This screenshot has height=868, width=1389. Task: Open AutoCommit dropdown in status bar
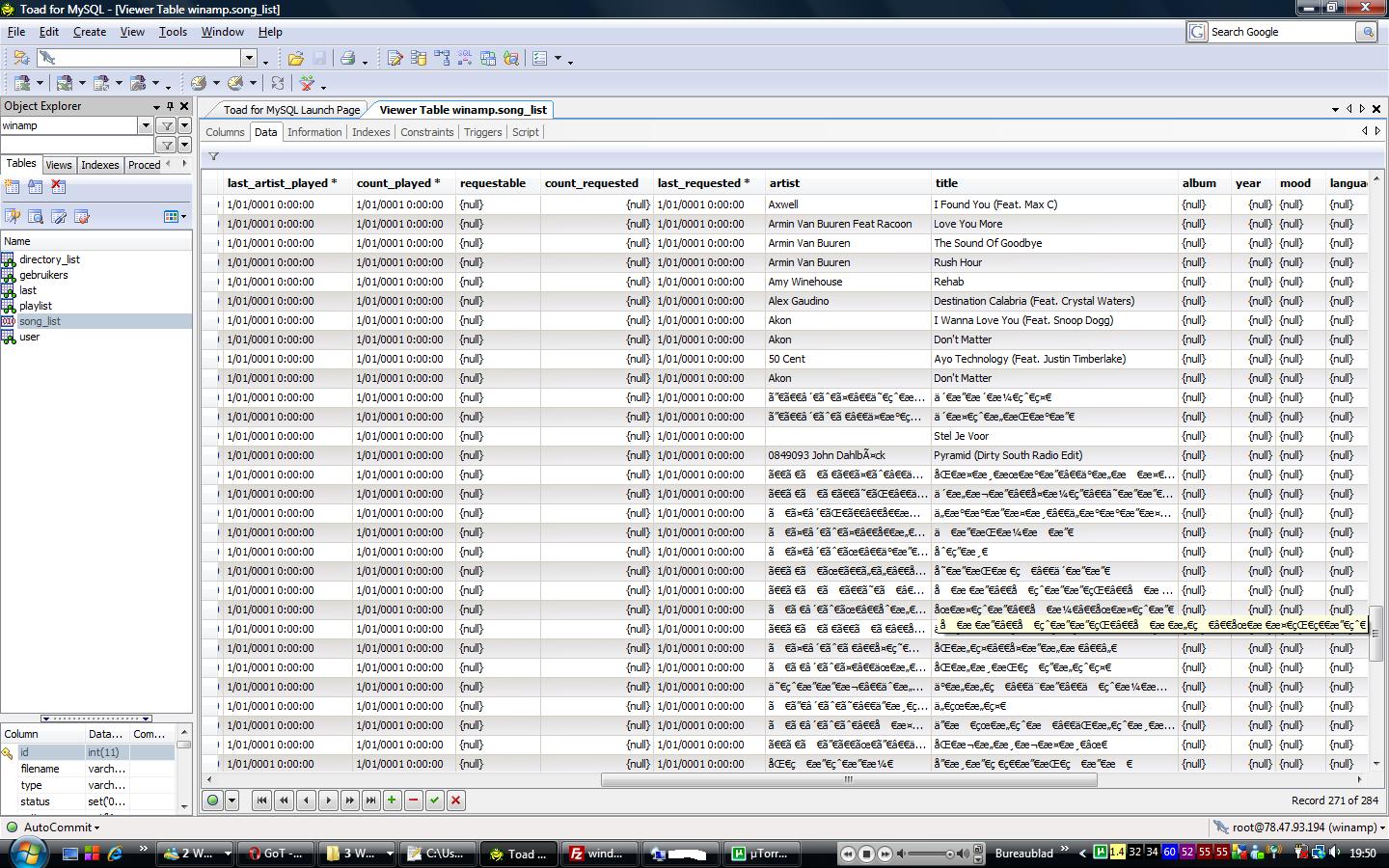click(96, 827)
